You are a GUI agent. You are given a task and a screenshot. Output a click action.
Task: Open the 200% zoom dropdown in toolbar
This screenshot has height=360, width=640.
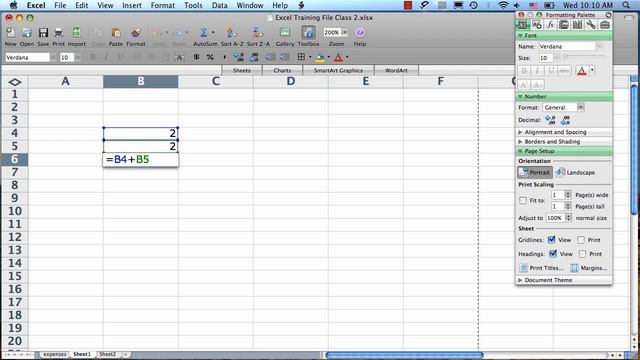click(x=344, y=32)
